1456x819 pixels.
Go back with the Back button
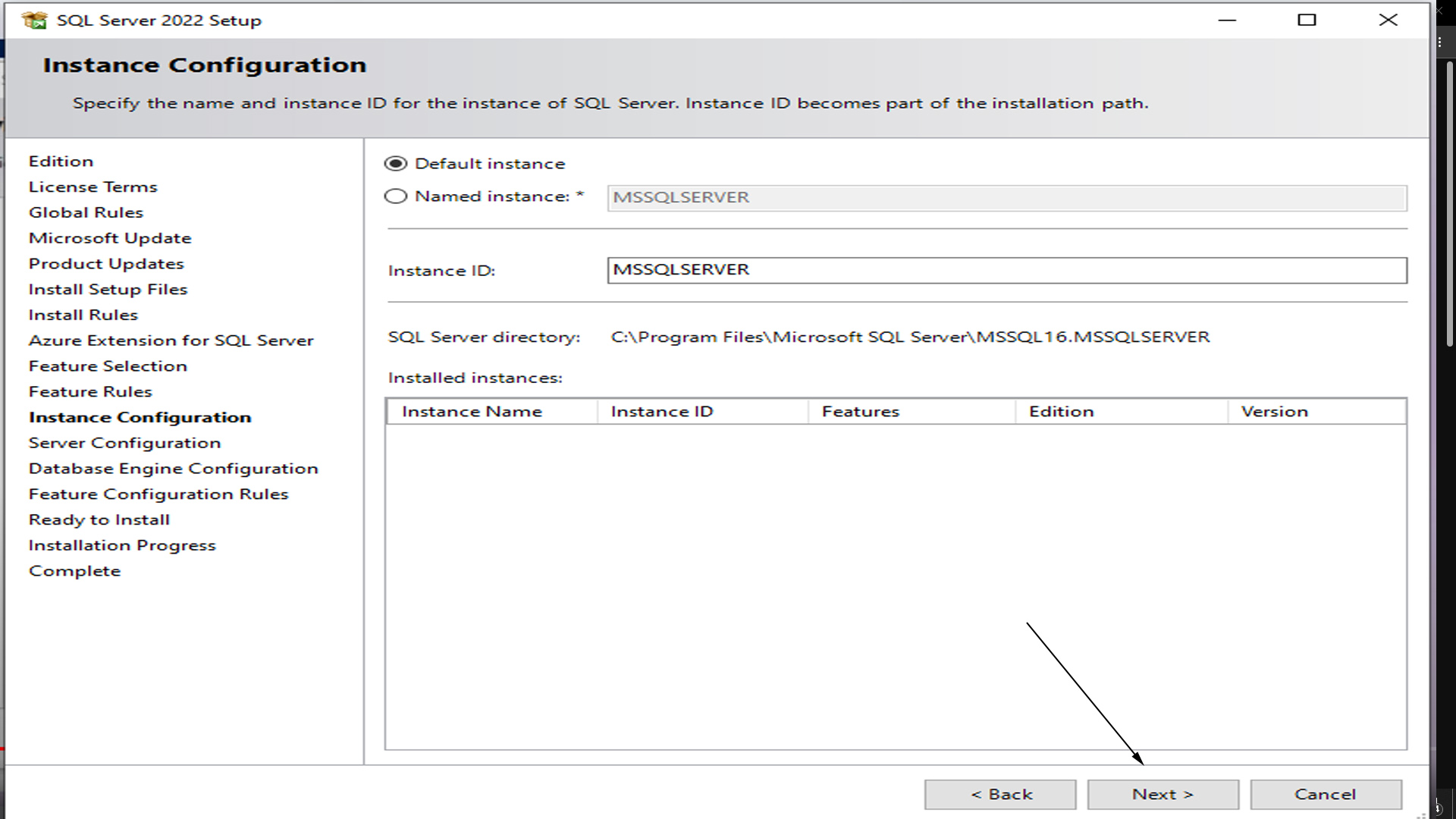pyautogui.click(x=1000, y=794)
